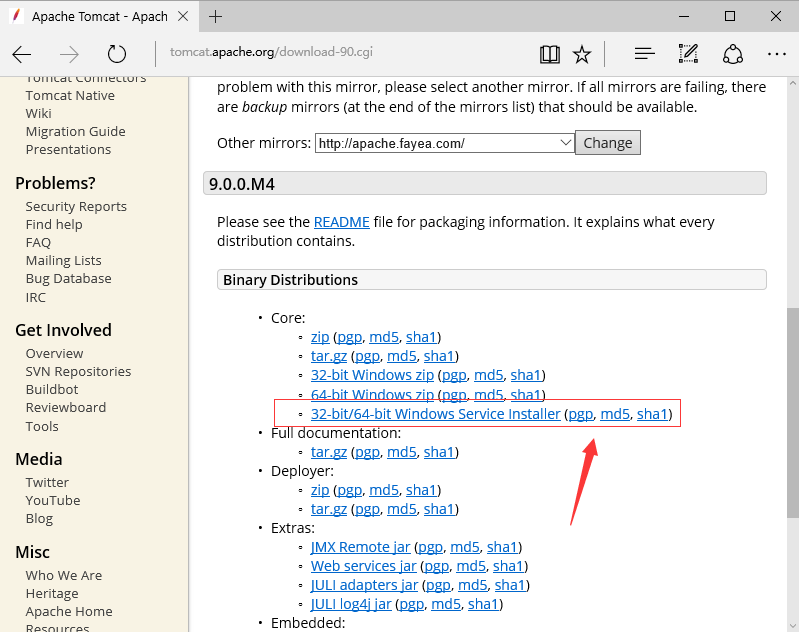Open Migration Guide sidebar link
This screenshot has height=632, width=799.
75,131
